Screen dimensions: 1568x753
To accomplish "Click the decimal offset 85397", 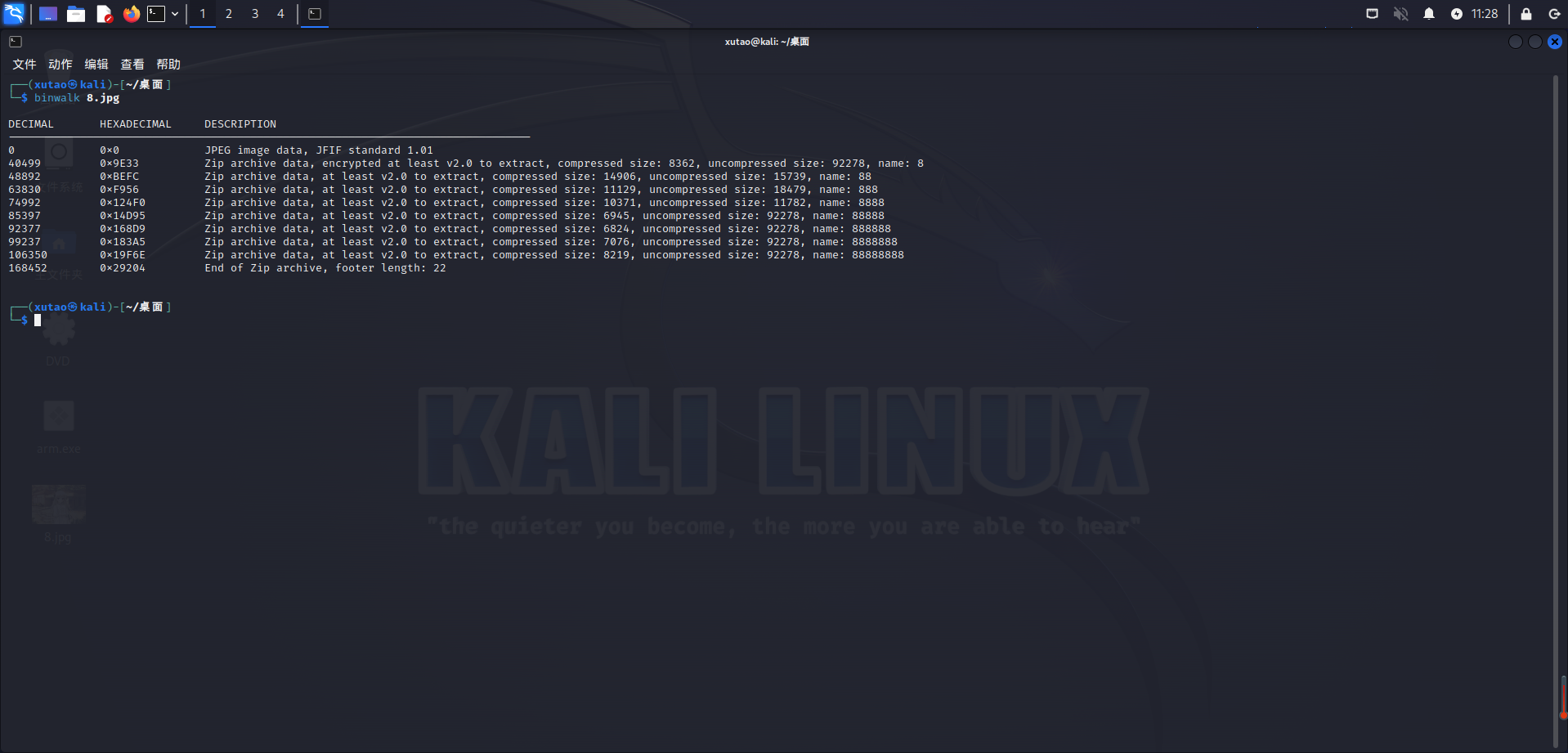I will pos(25,216).
